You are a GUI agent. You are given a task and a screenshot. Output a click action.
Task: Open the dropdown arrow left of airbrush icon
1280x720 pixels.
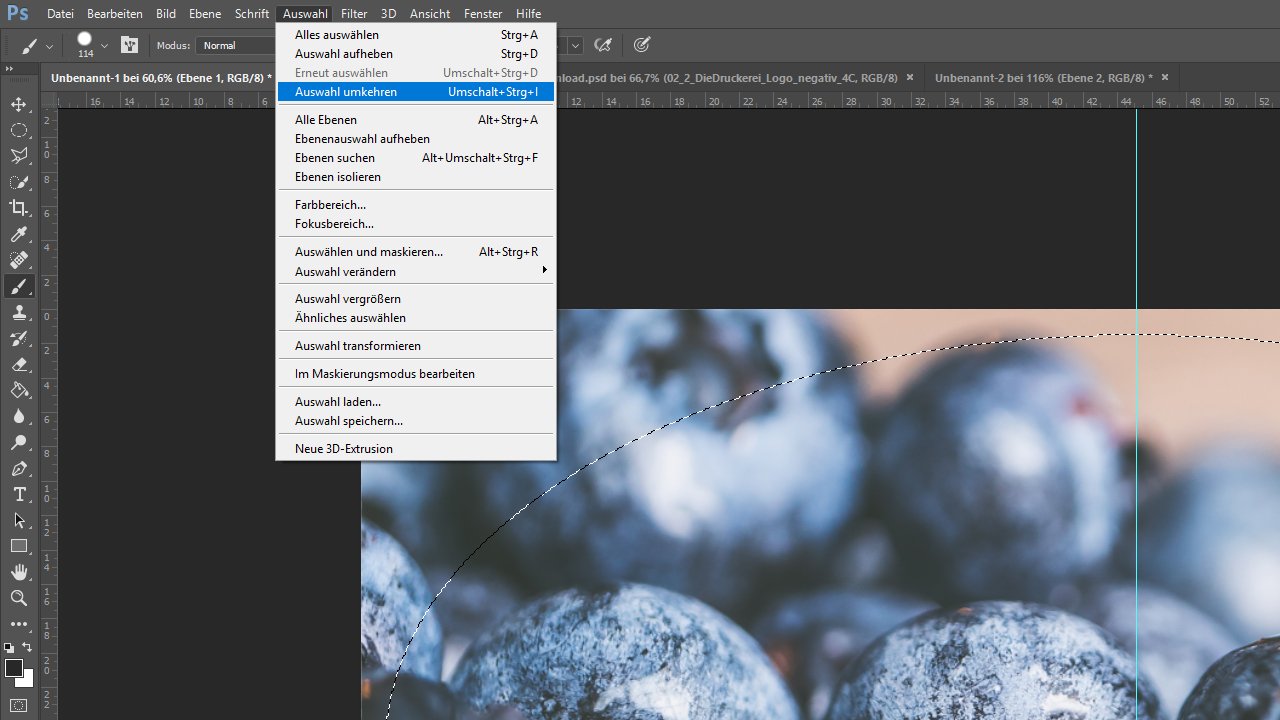(575, 45)
